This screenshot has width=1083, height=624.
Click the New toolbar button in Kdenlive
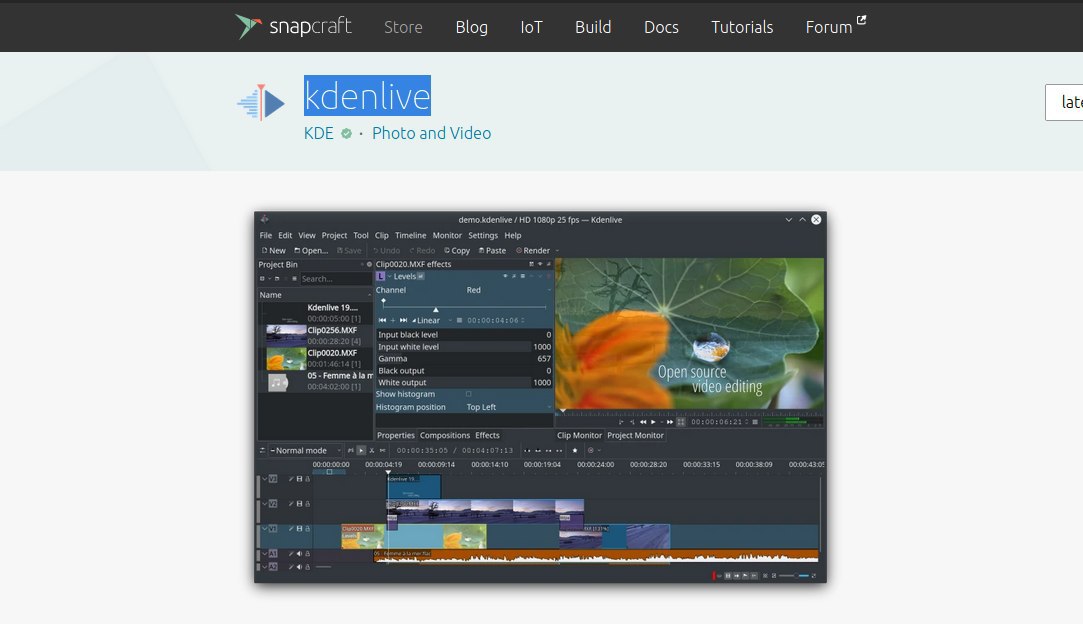pos(274,251)
